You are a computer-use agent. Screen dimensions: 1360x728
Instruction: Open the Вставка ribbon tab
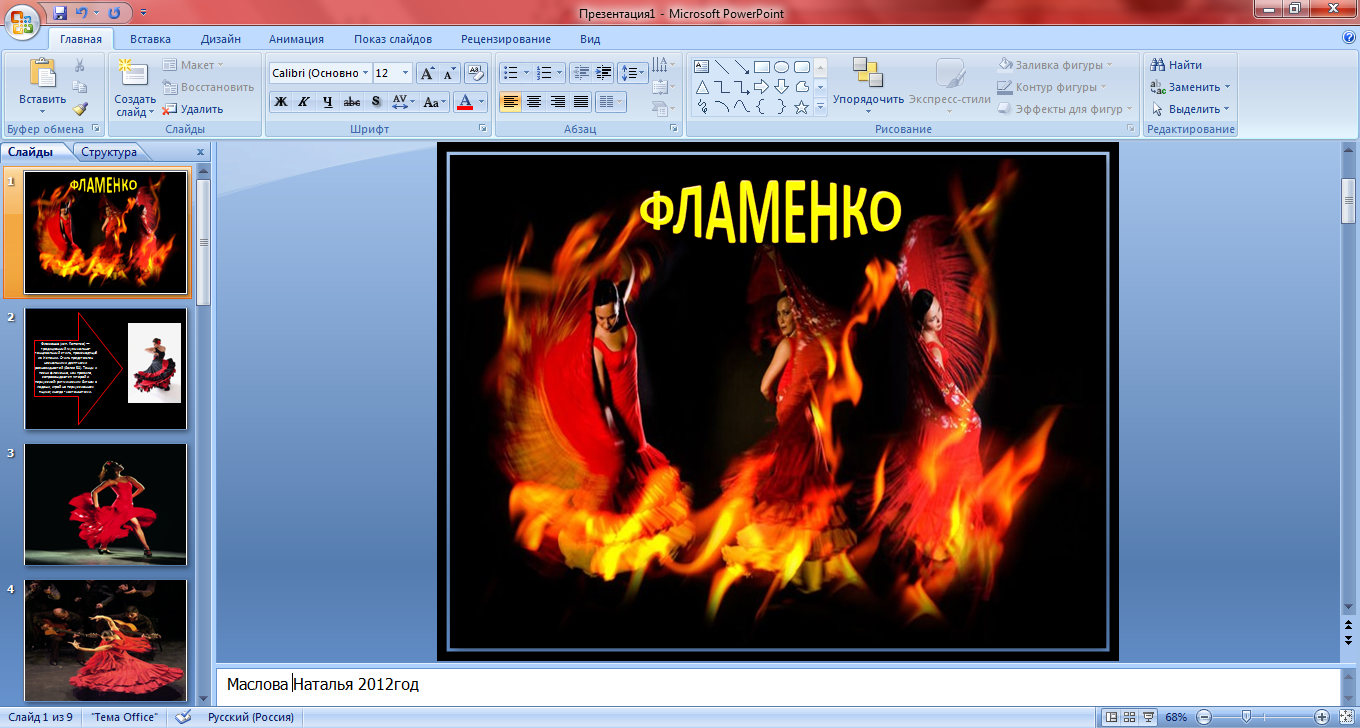[x=150, y=39]
